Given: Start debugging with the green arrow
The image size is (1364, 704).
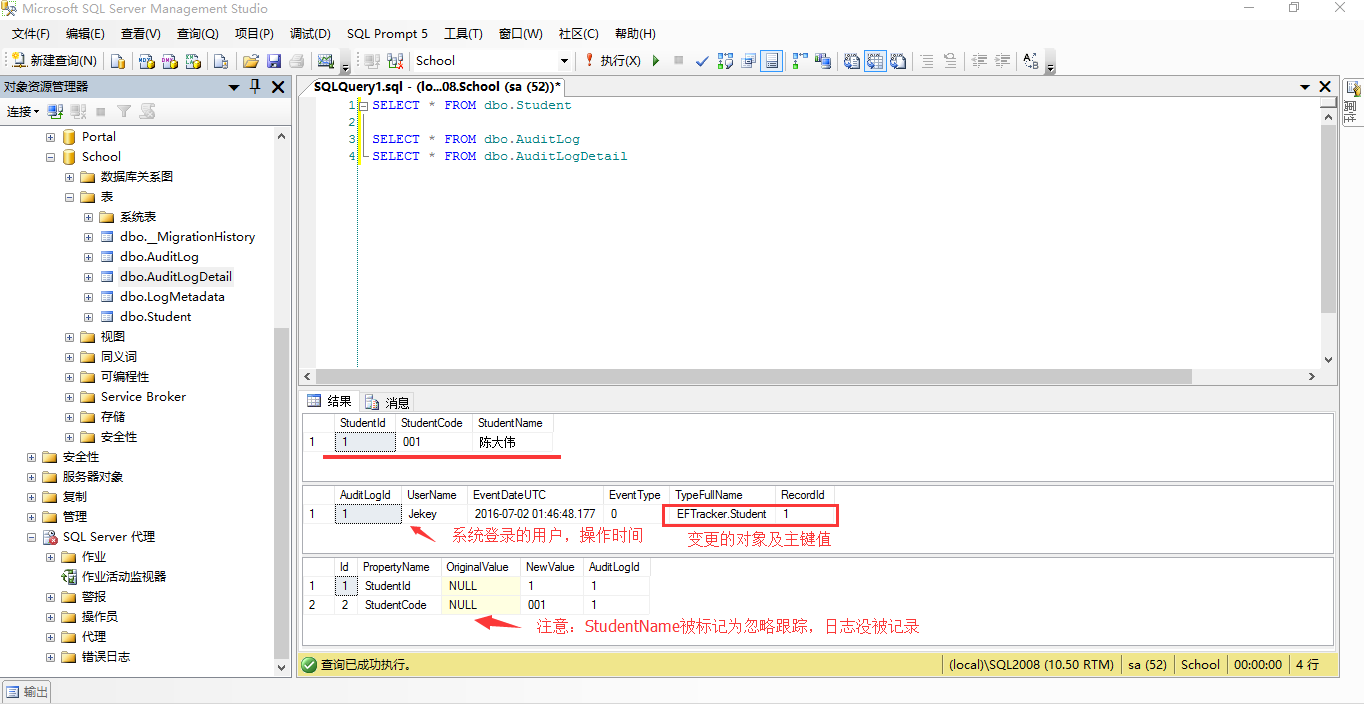Looking at the screenshot, I should coord(657,61).
